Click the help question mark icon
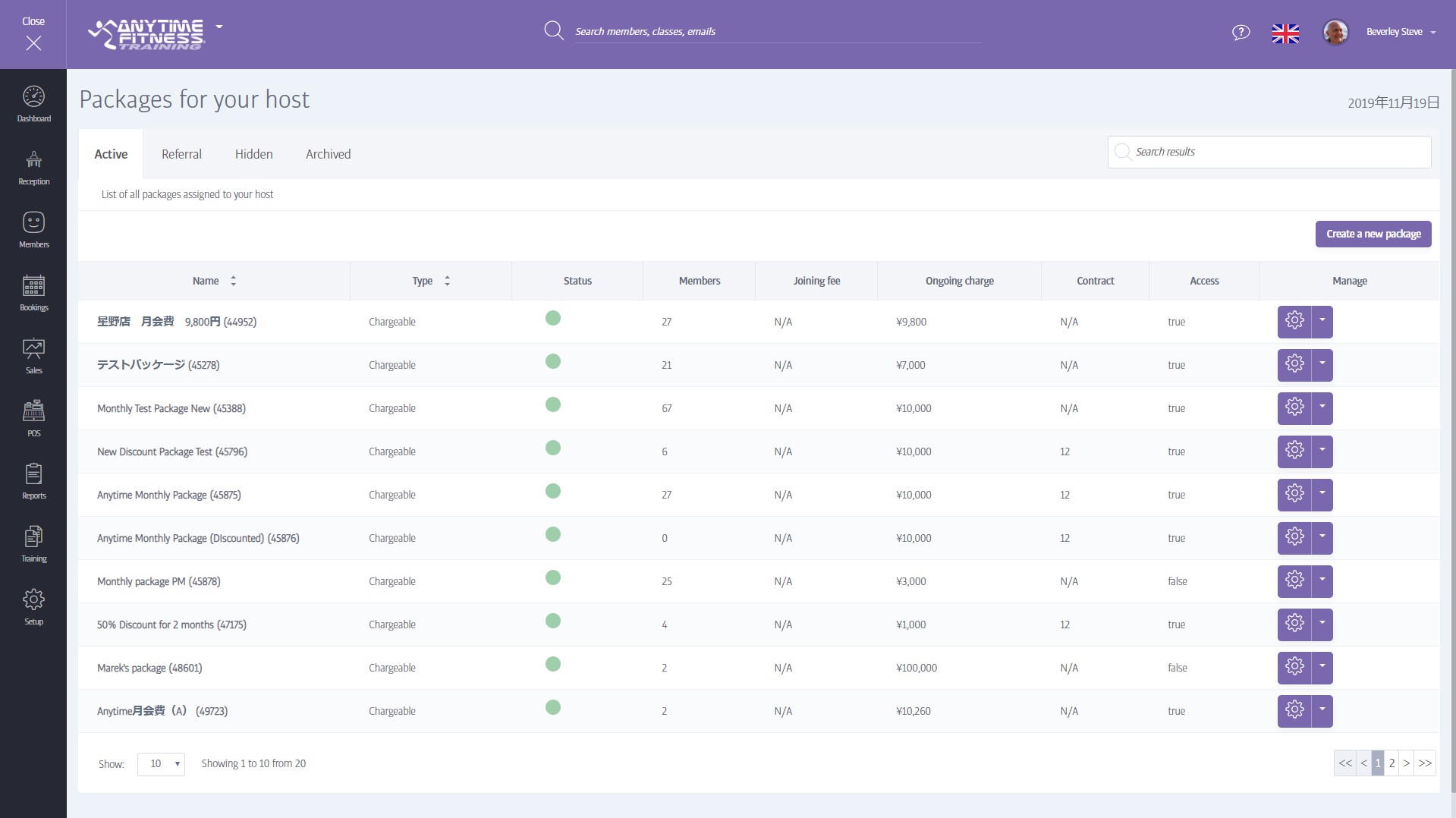 click(x=1241, y=32)
